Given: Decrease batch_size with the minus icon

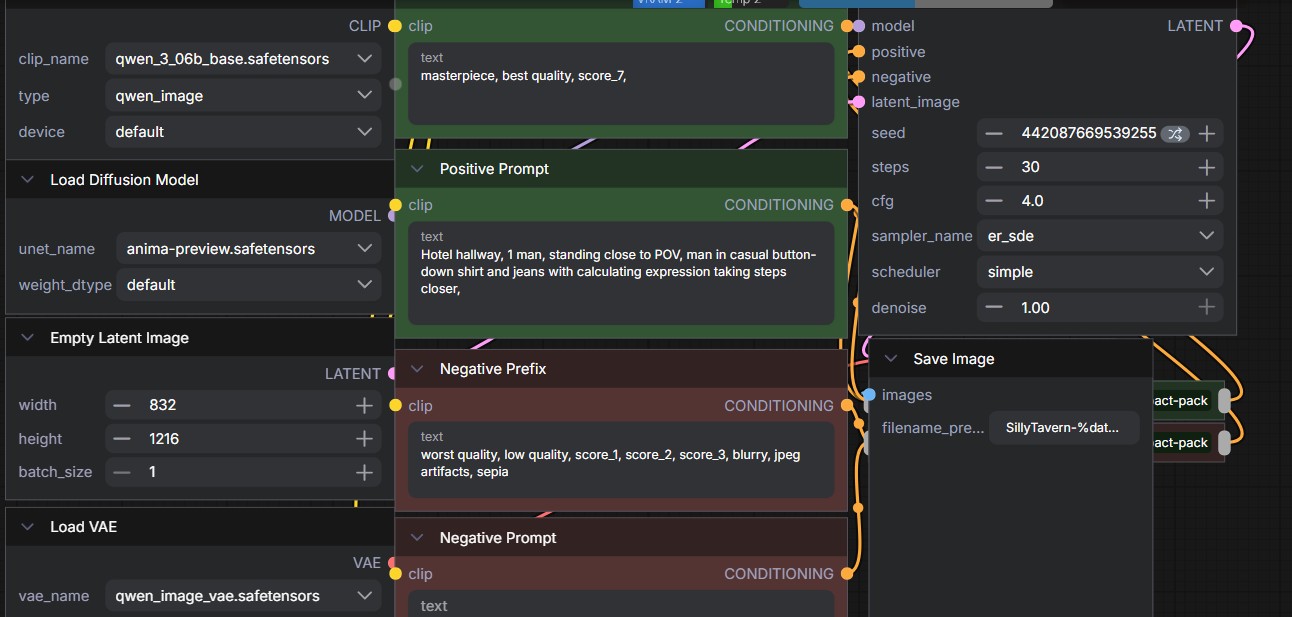Looking at the screenshot, I should click(x=122, y=472).
